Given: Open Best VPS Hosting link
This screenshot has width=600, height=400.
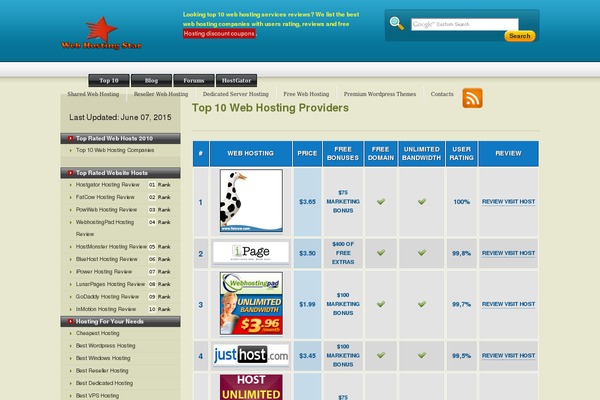Looking at the screenshot, I should coord(97,396).
